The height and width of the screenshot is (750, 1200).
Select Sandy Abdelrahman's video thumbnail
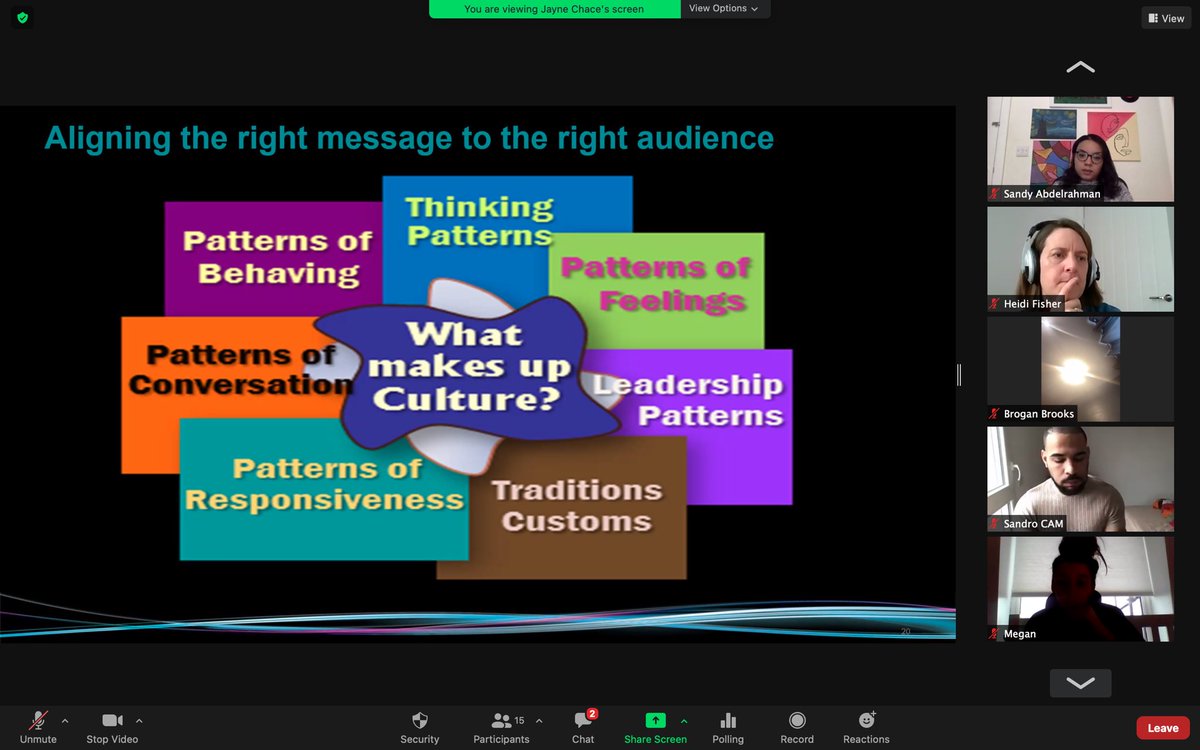pyautogui.click(x=1080, y=149)
